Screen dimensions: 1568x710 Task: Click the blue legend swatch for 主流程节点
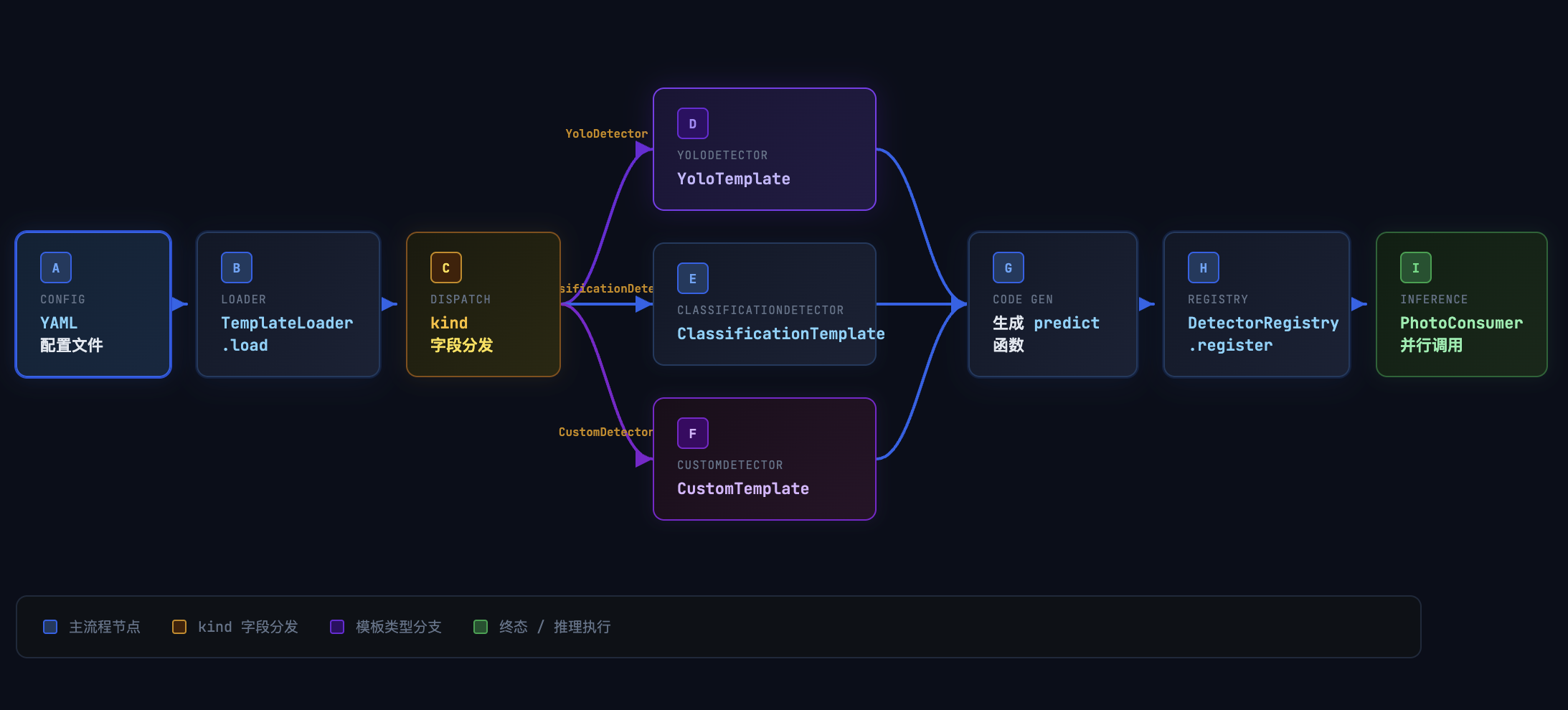[50, 627]
